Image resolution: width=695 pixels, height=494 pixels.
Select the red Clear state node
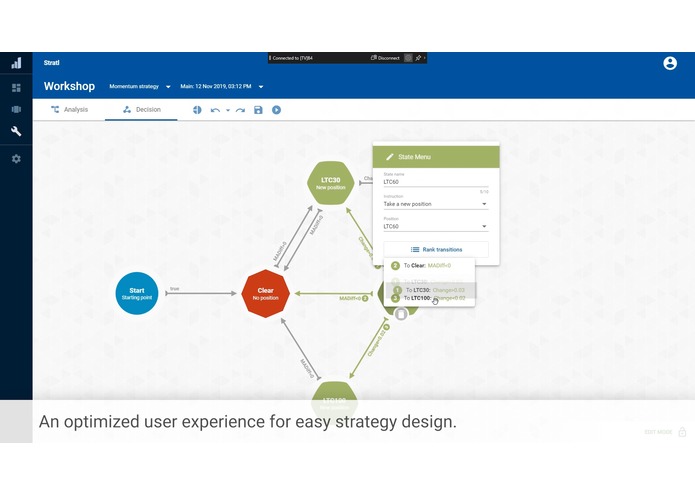(266, 294)
